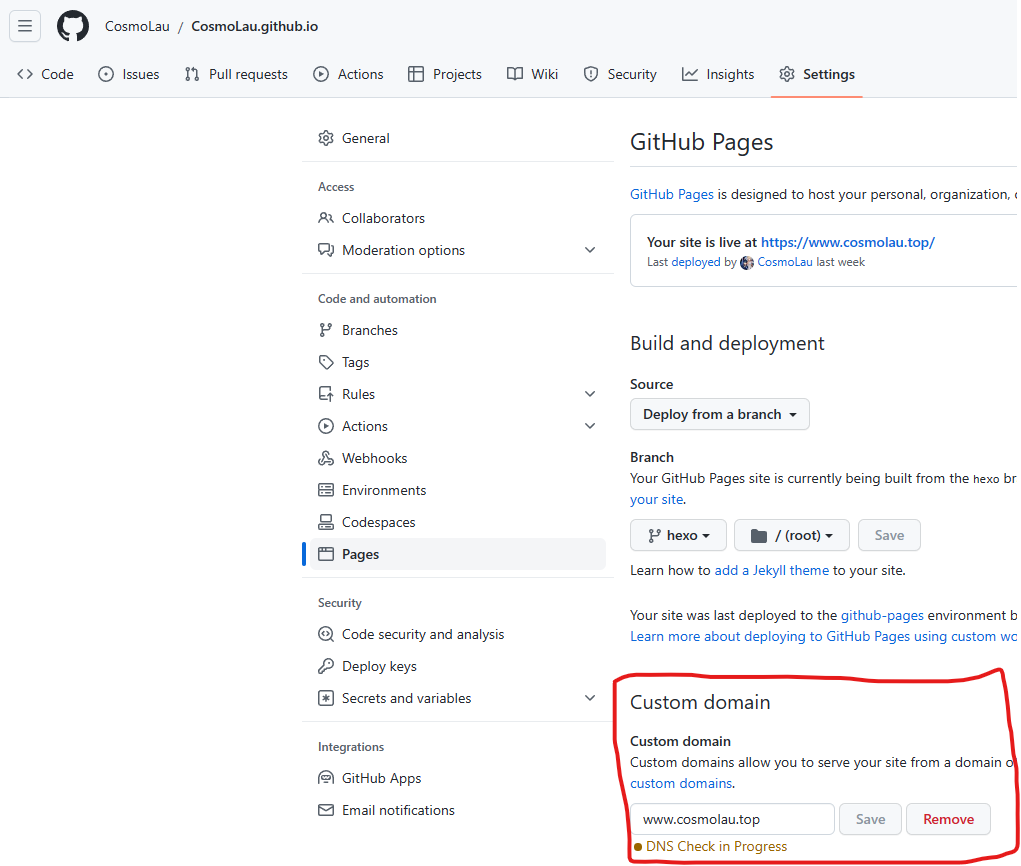1021x866 pixels.
Task: Switch to the Pull requests tab
Action: click(x=236, y=74)
